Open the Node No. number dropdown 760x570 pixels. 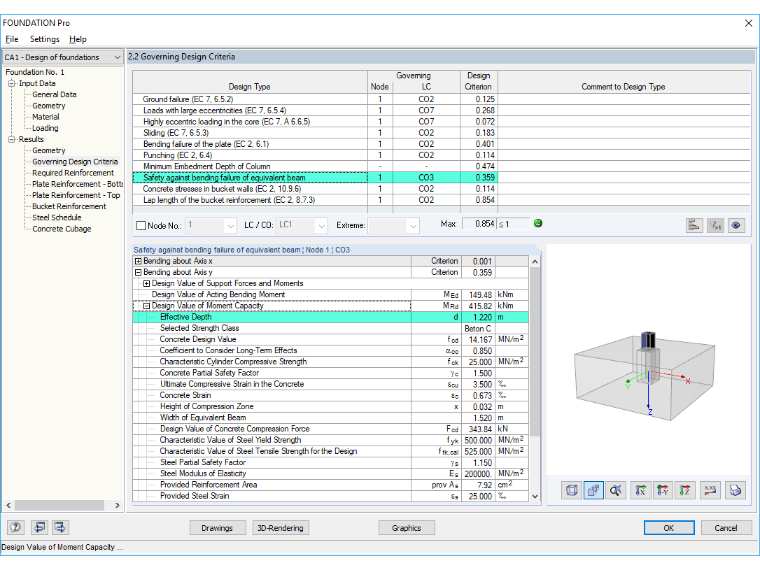(x=230, y=225)
